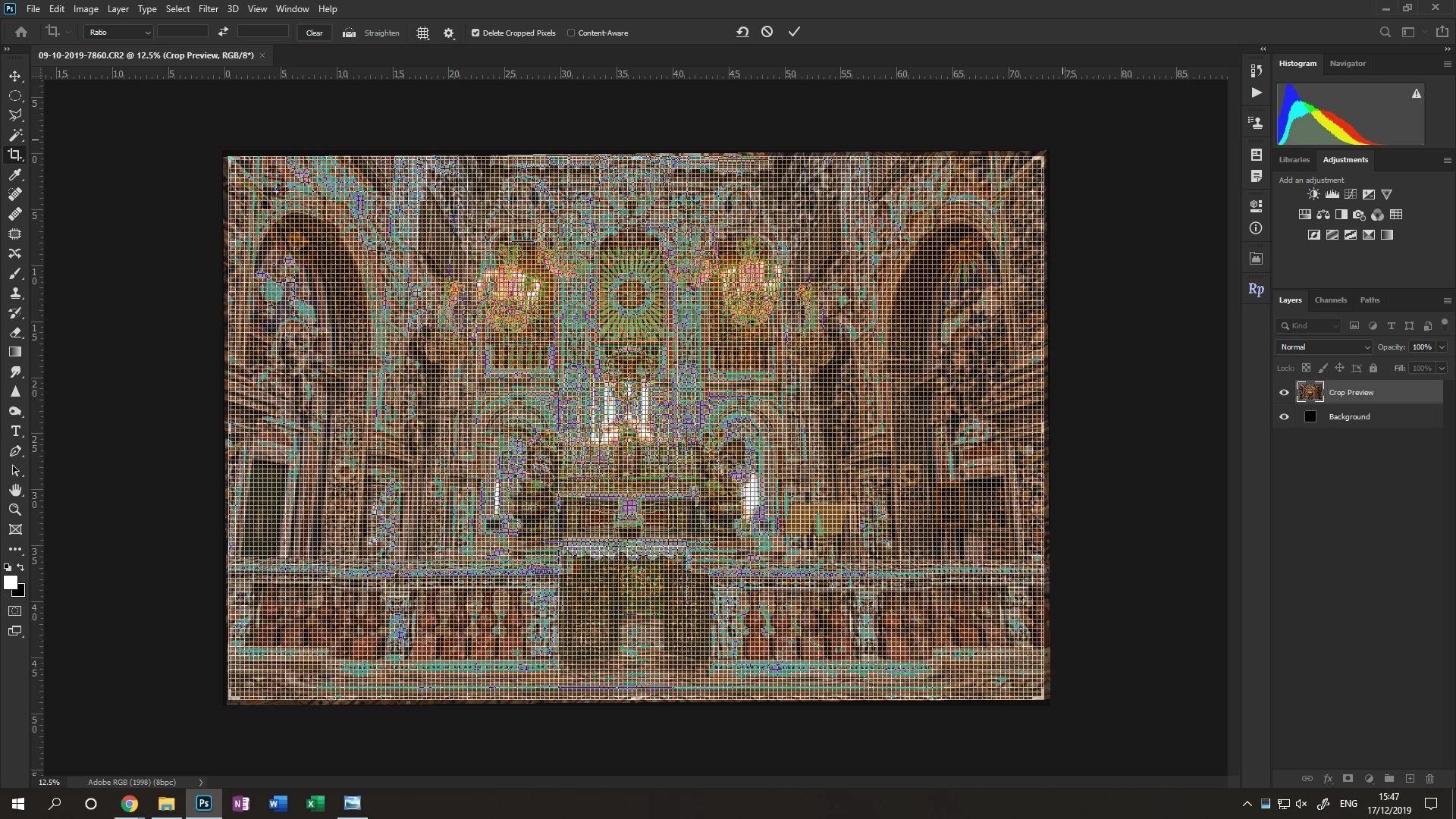Open the Normal blend mode dropdown
This screenshot has height=819, width=1456.
[1324, 347]
